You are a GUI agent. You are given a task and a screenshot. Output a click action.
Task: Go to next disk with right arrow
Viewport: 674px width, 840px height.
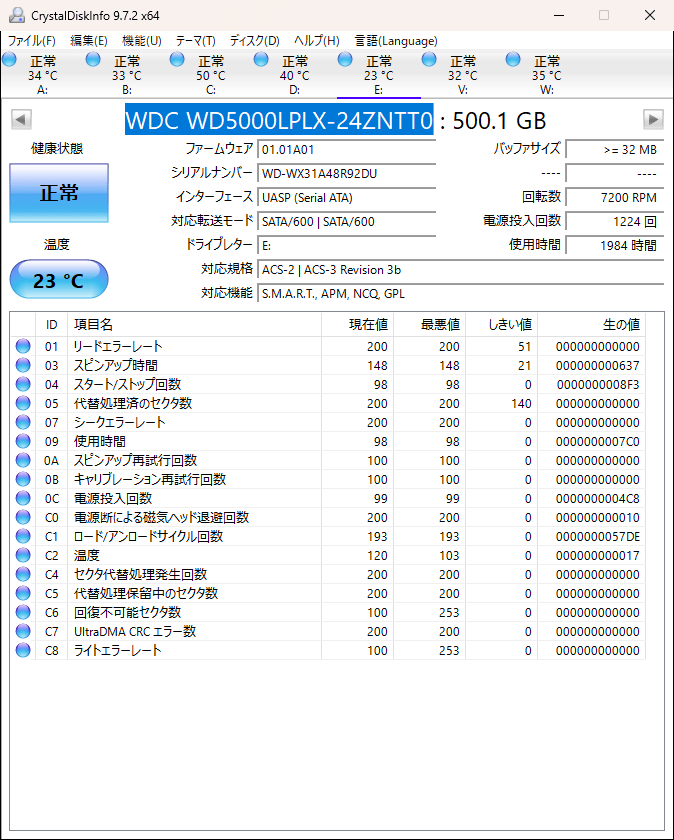pyautogui.click(x=653, y=120)
